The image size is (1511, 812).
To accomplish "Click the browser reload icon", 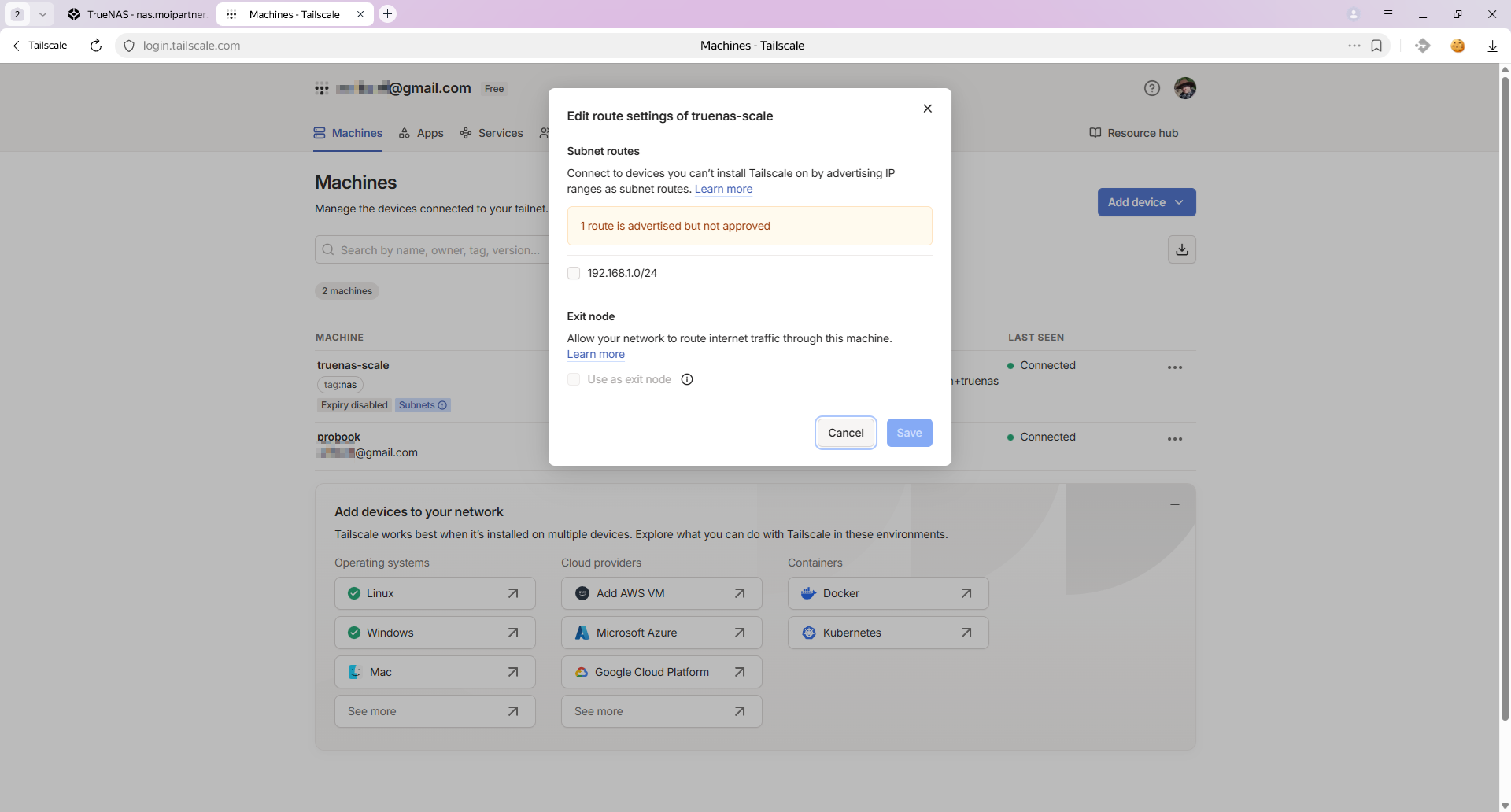I will point(96,46).
